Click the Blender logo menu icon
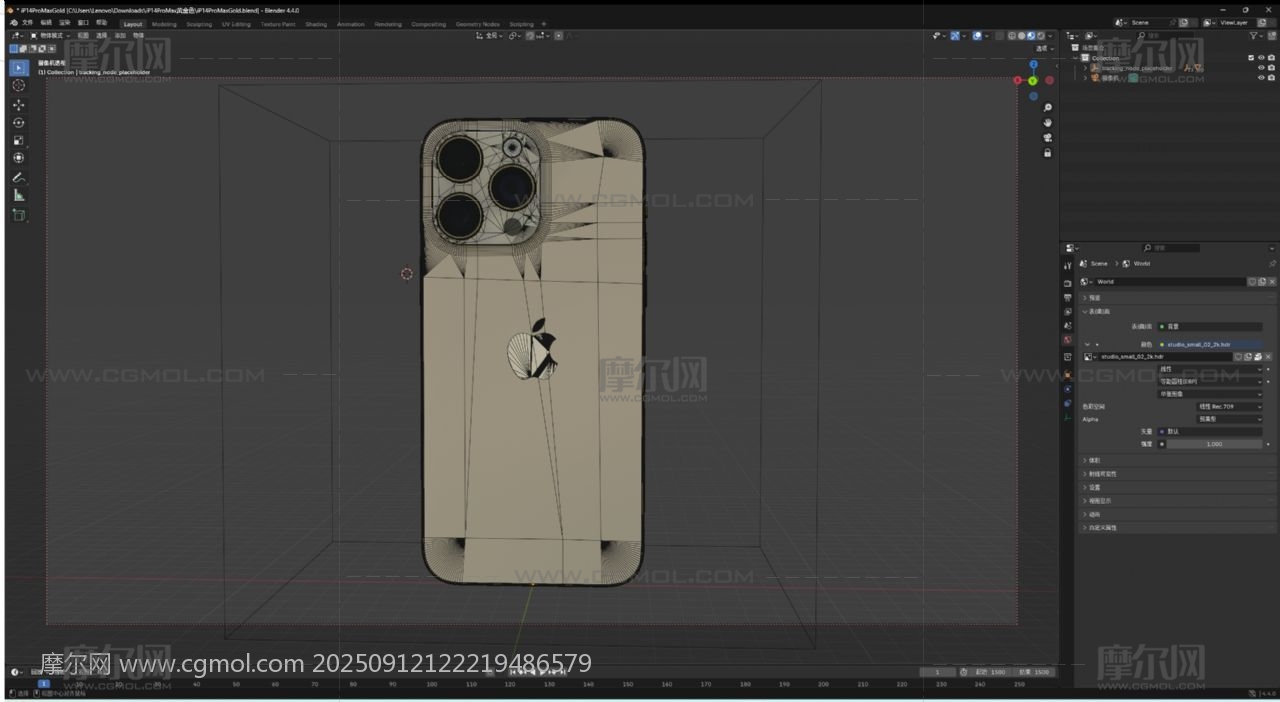The height and width of the screenshot is (702, 1280). coord(13,23)
